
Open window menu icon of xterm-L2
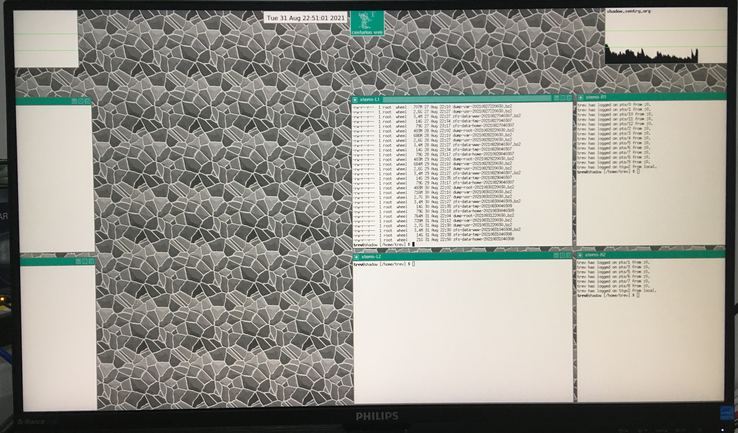[x=357, y=256]
